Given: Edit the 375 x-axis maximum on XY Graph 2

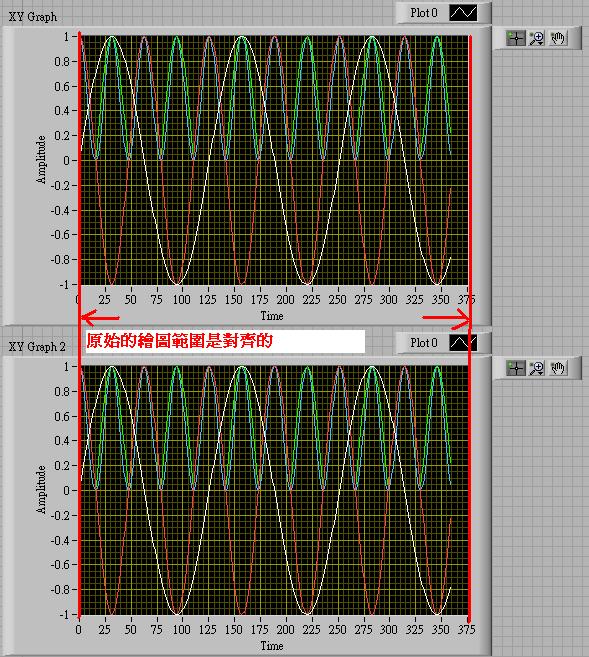Looking at the screenshot, I should (x=466, y=629).
